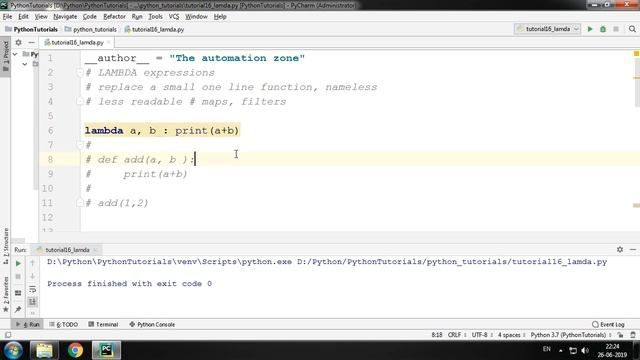Image resolution: width=640 pixels, height=360 pixels.
Task: Open Navigate menu
Action: 65,17
